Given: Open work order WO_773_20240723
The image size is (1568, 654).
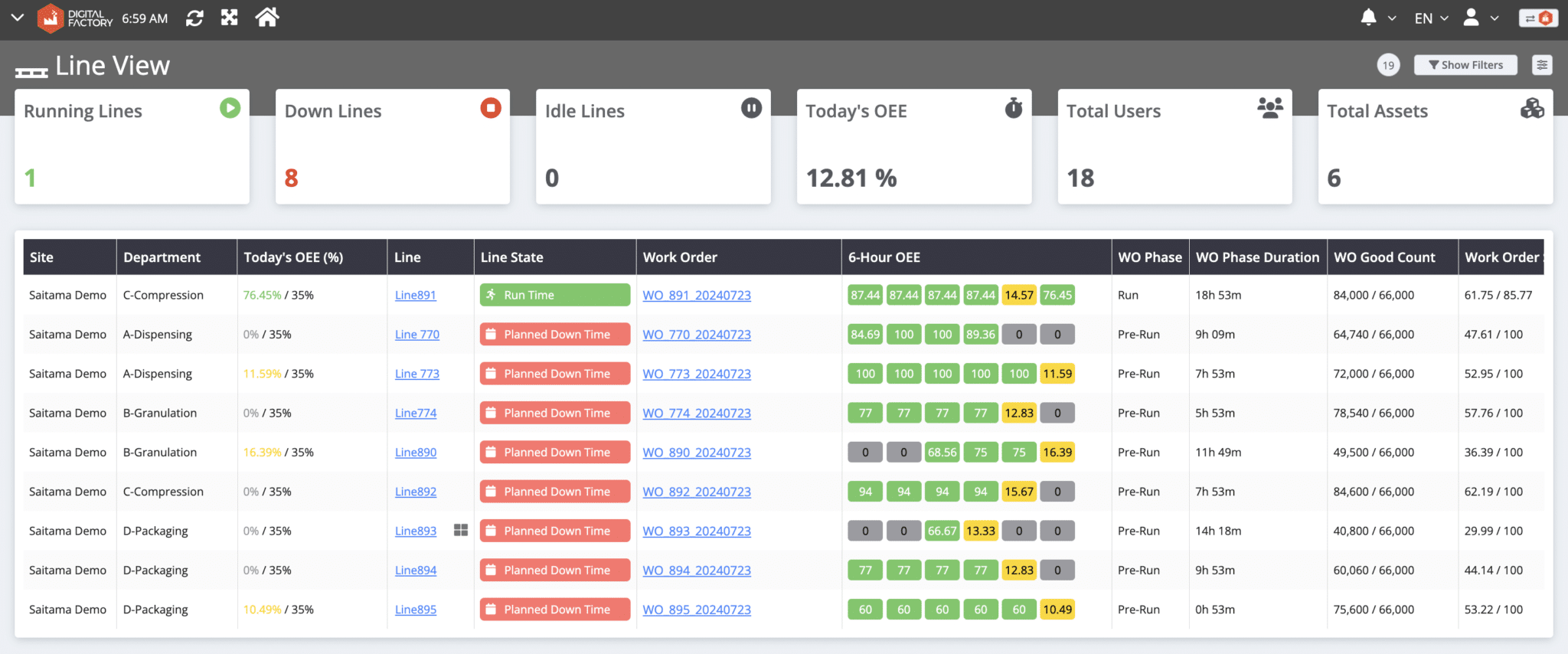Looking at the screenshot, I should (697, 374).
